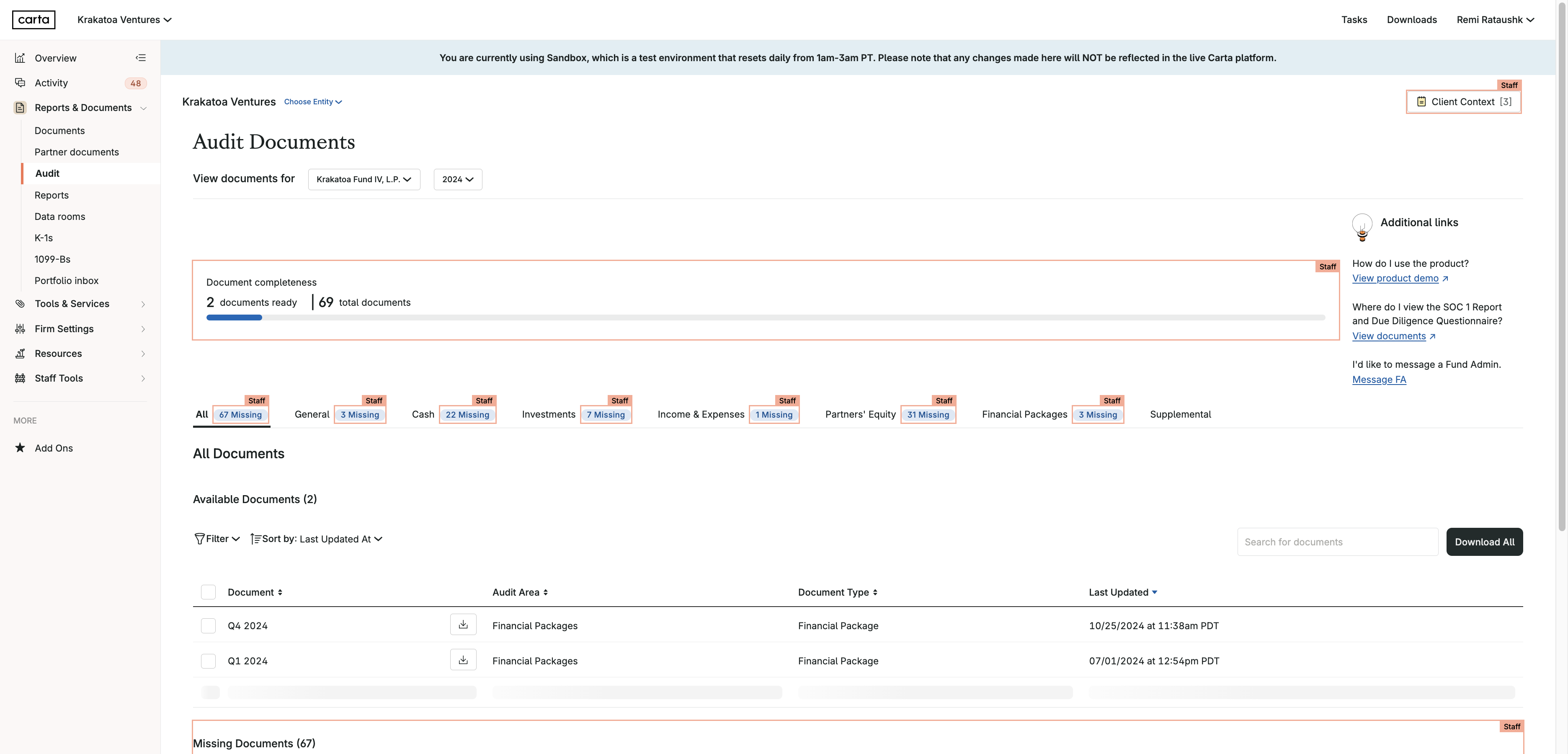Click the Overview chart icon

click(x=20, y=58)
